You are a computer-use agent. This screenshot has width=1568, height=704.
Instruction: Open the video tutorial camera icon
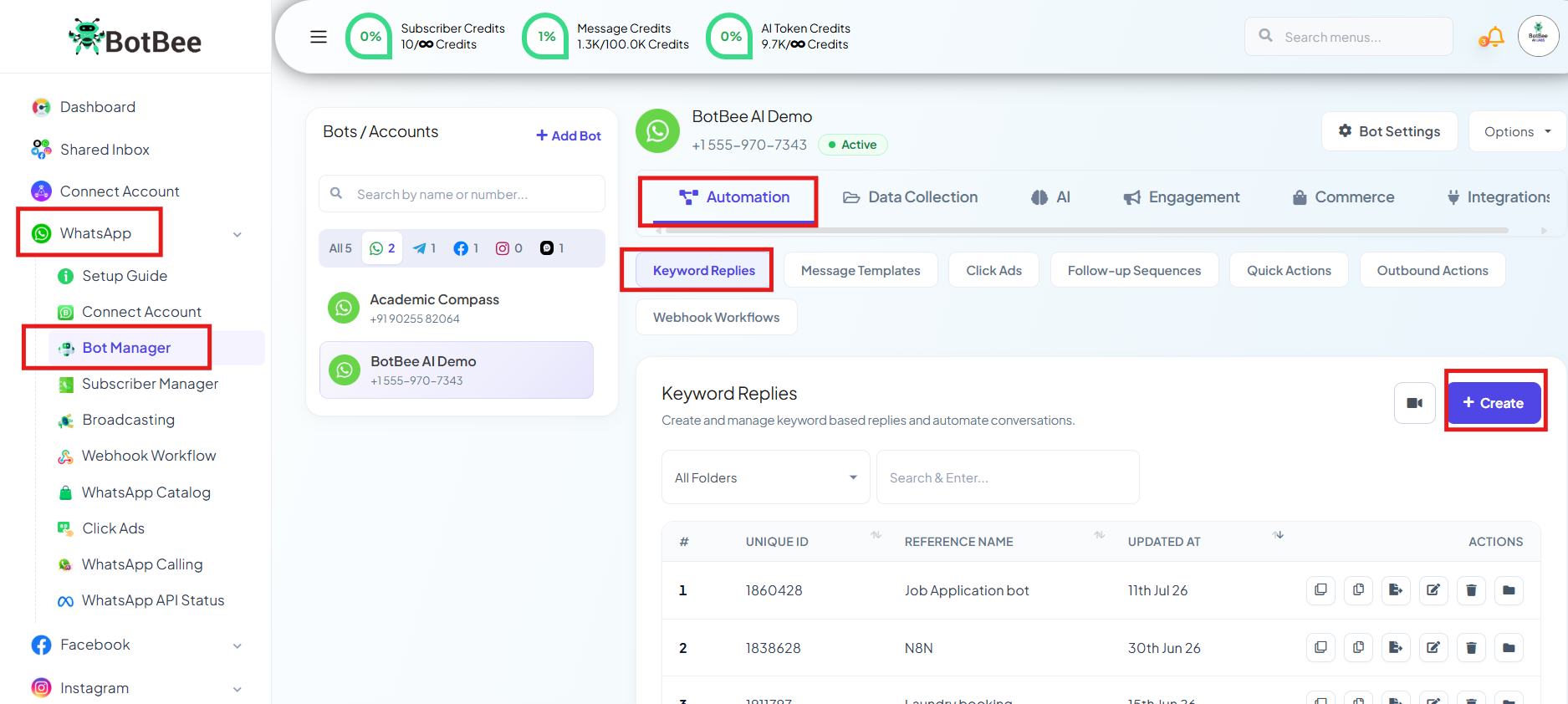coord(1415,403)
